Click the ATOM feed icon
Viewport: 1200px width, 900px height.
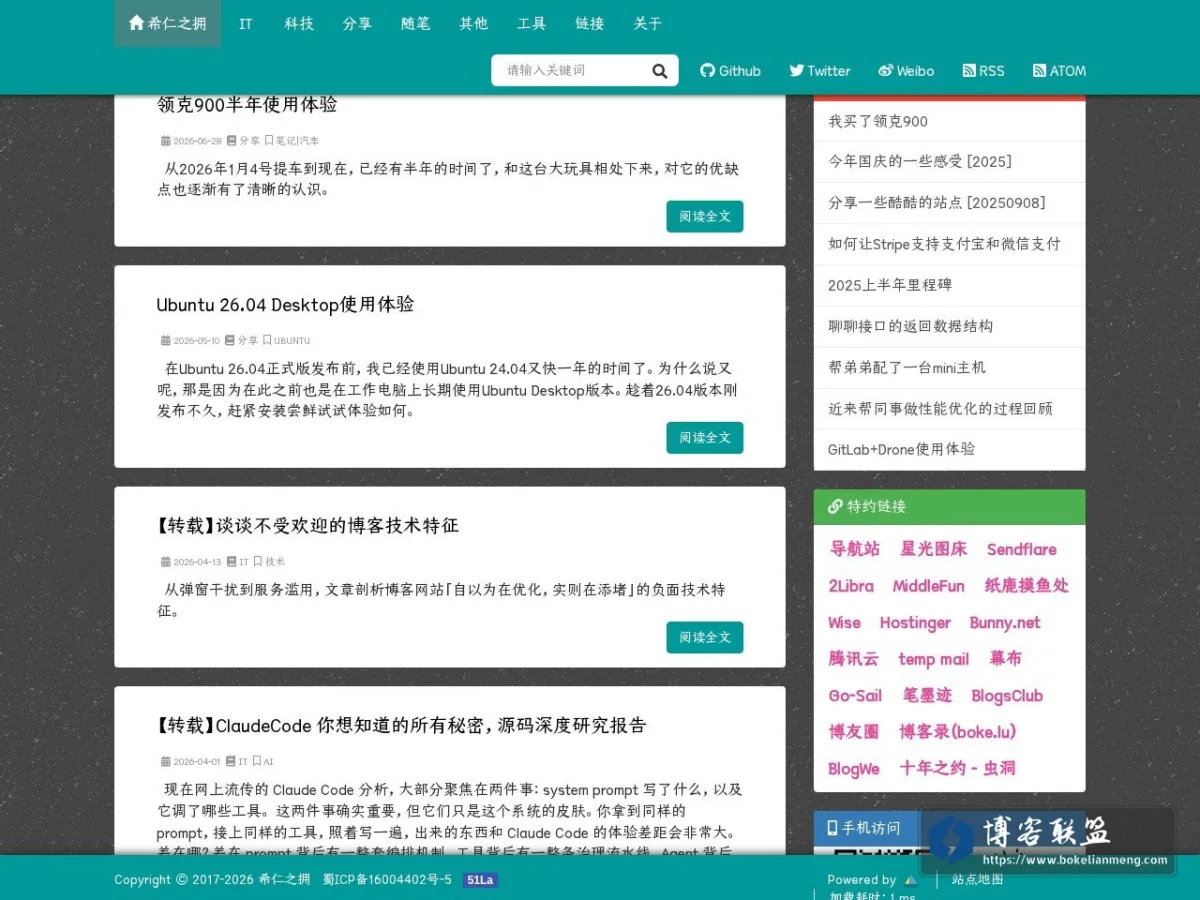[1039, 71]
